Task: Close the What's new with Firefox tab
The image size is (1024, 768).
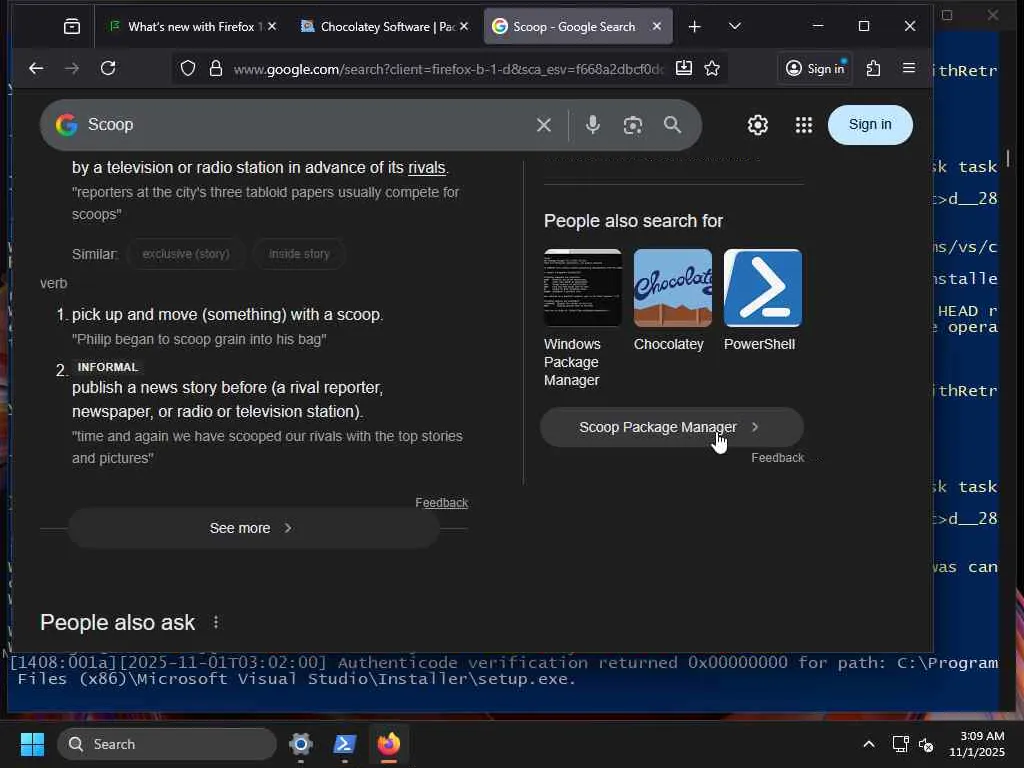Action: pyautogui.click(x=272, y=26)
